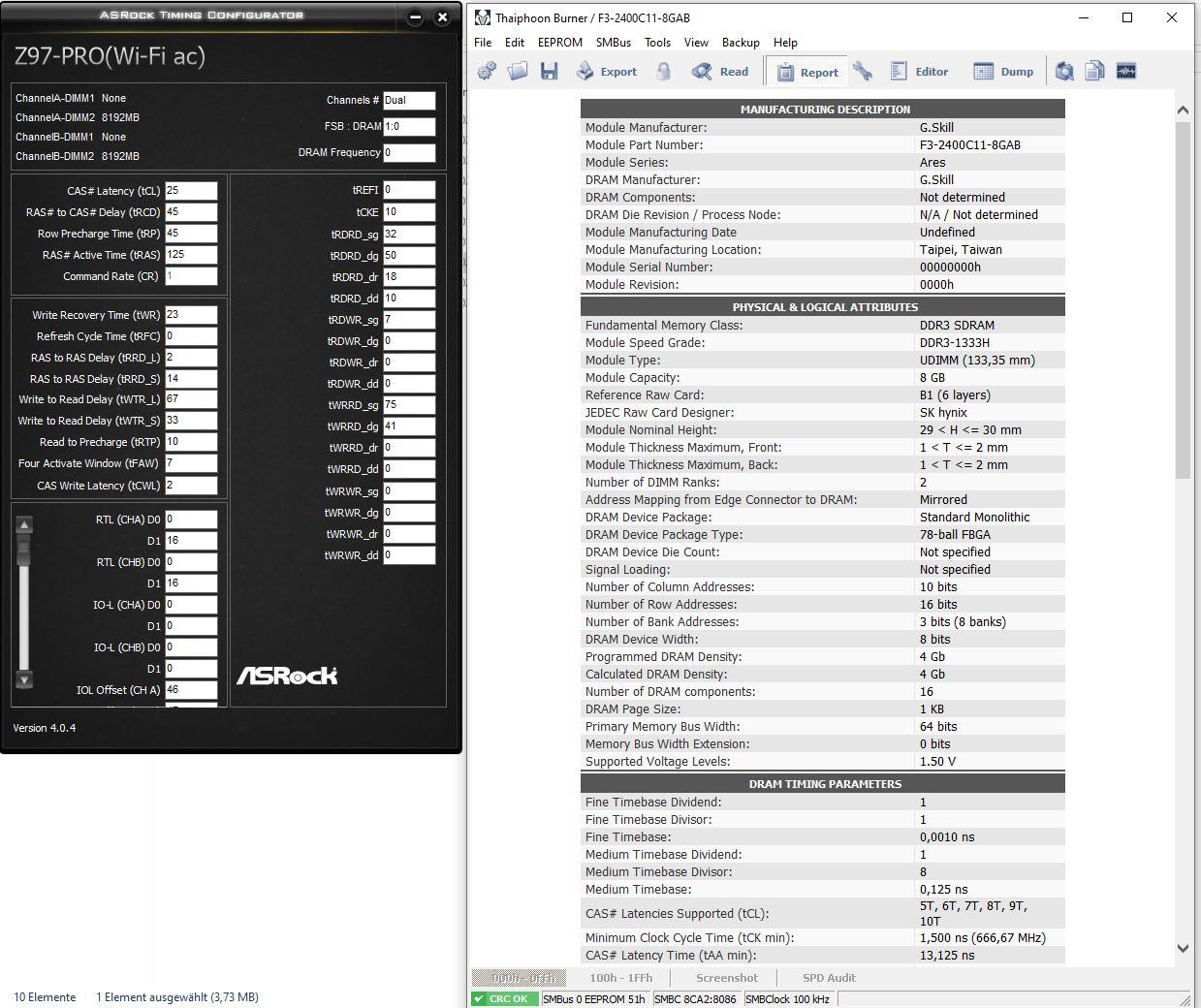Click the tWRRD_dg value field
The width and height of the screenshot is (1201, 1008).
pyautogui.click(x=409, y=426)
